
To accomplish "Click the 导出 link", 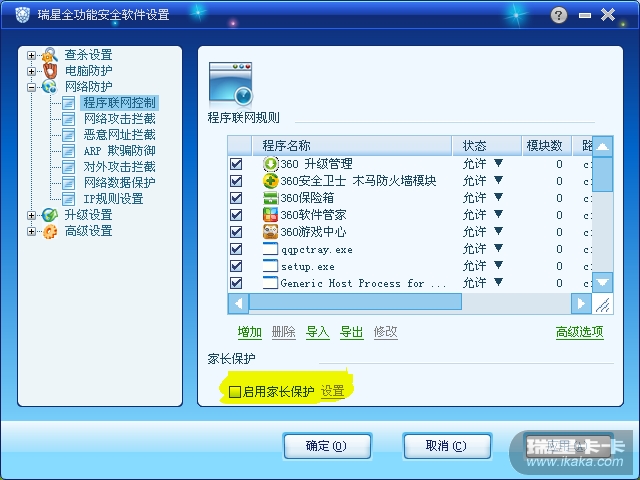I will (x=351, y=332).
